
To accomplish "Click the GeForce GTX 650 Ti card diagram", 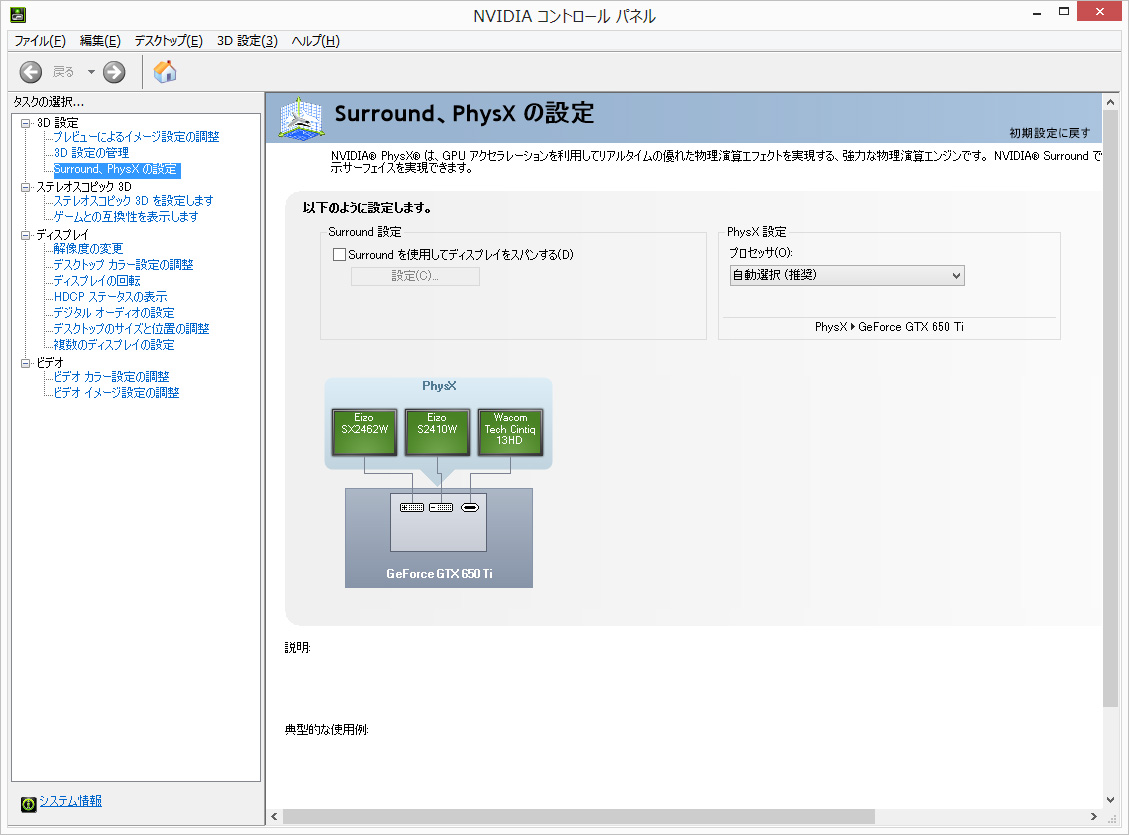I will tap(438, 538).
